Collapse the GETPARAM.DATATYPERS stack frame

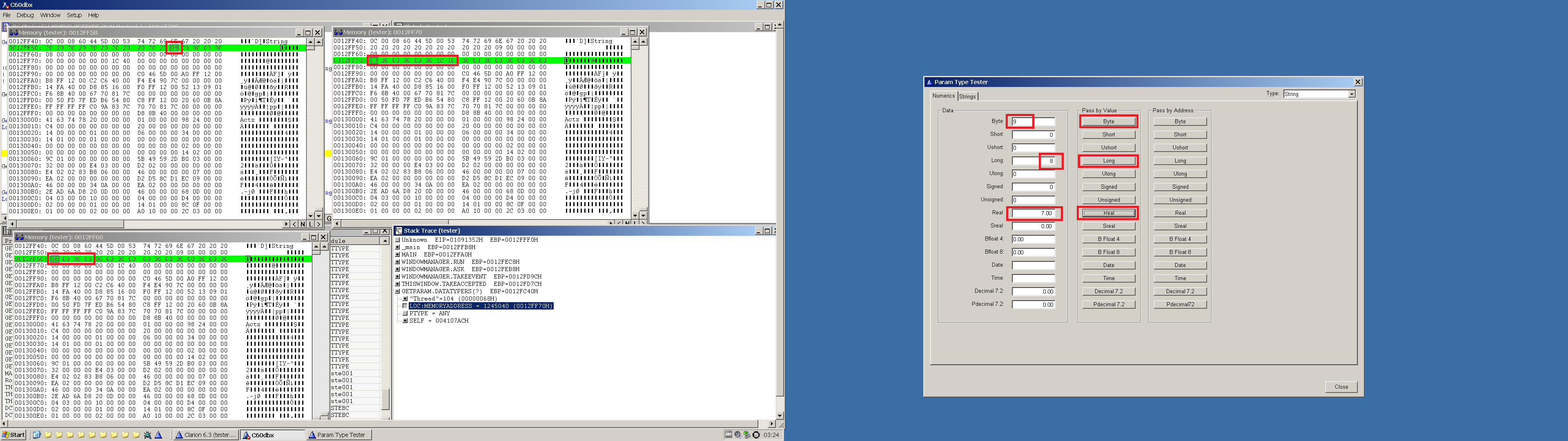pyautogui.click(x=397, y=291)
